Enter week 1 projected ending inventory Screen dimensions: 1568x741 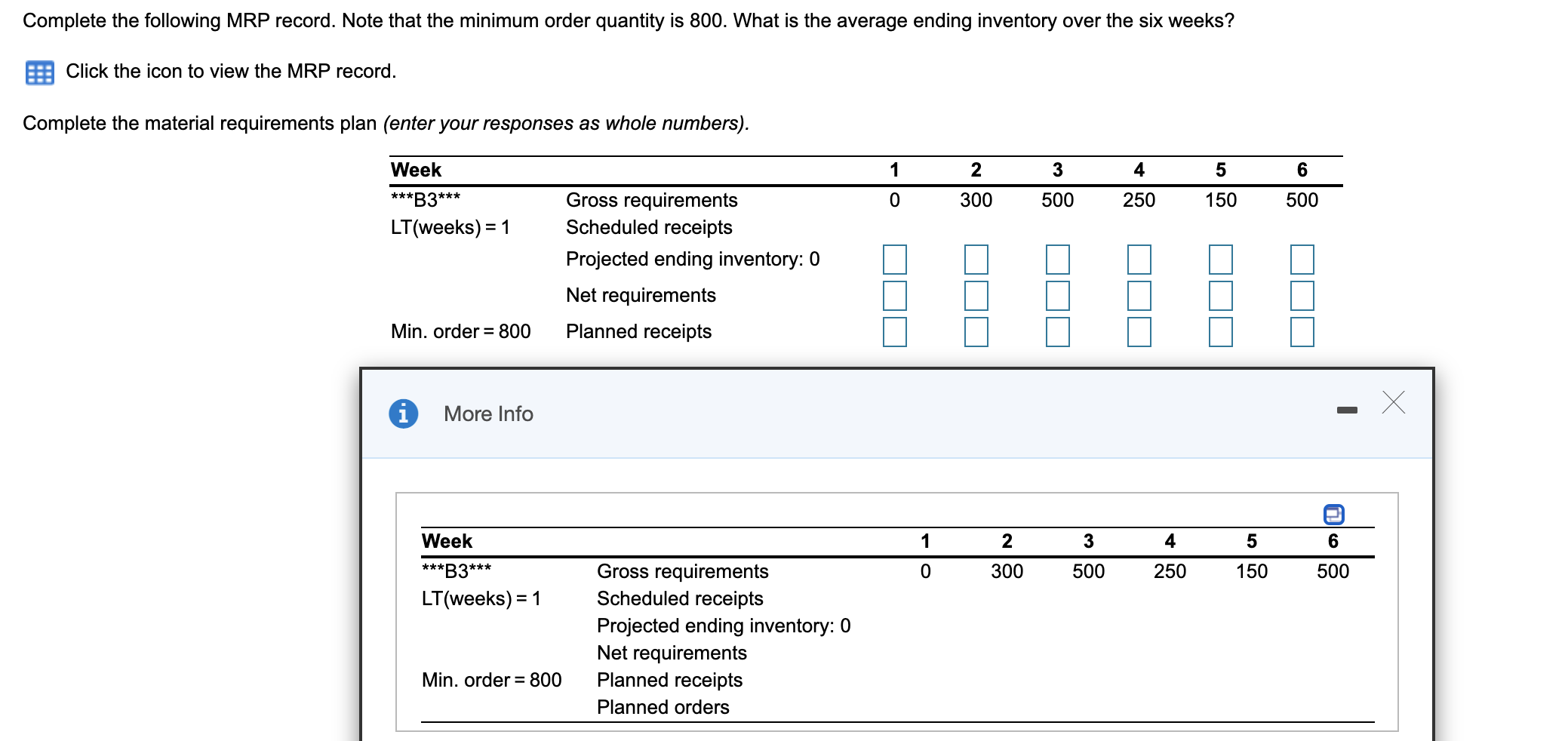click(894, 260)
